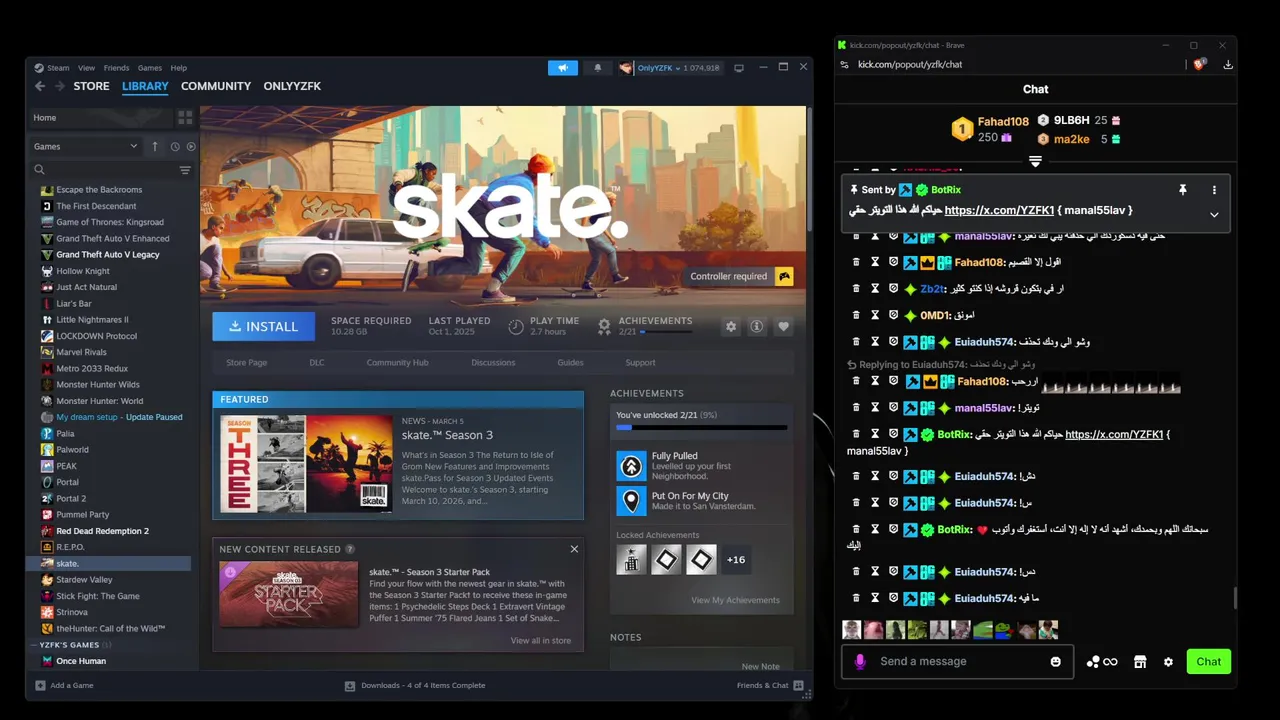
Task: Click the Kick chat microphone icon
Action: tap(860, 662)
